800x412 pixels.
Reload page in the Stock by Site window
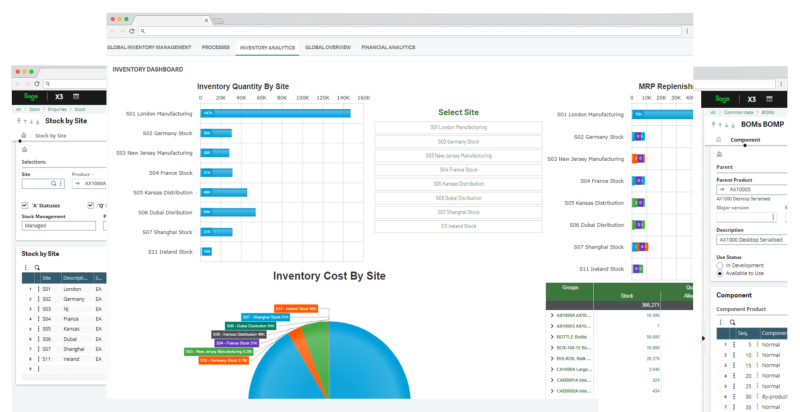[37, 84]
